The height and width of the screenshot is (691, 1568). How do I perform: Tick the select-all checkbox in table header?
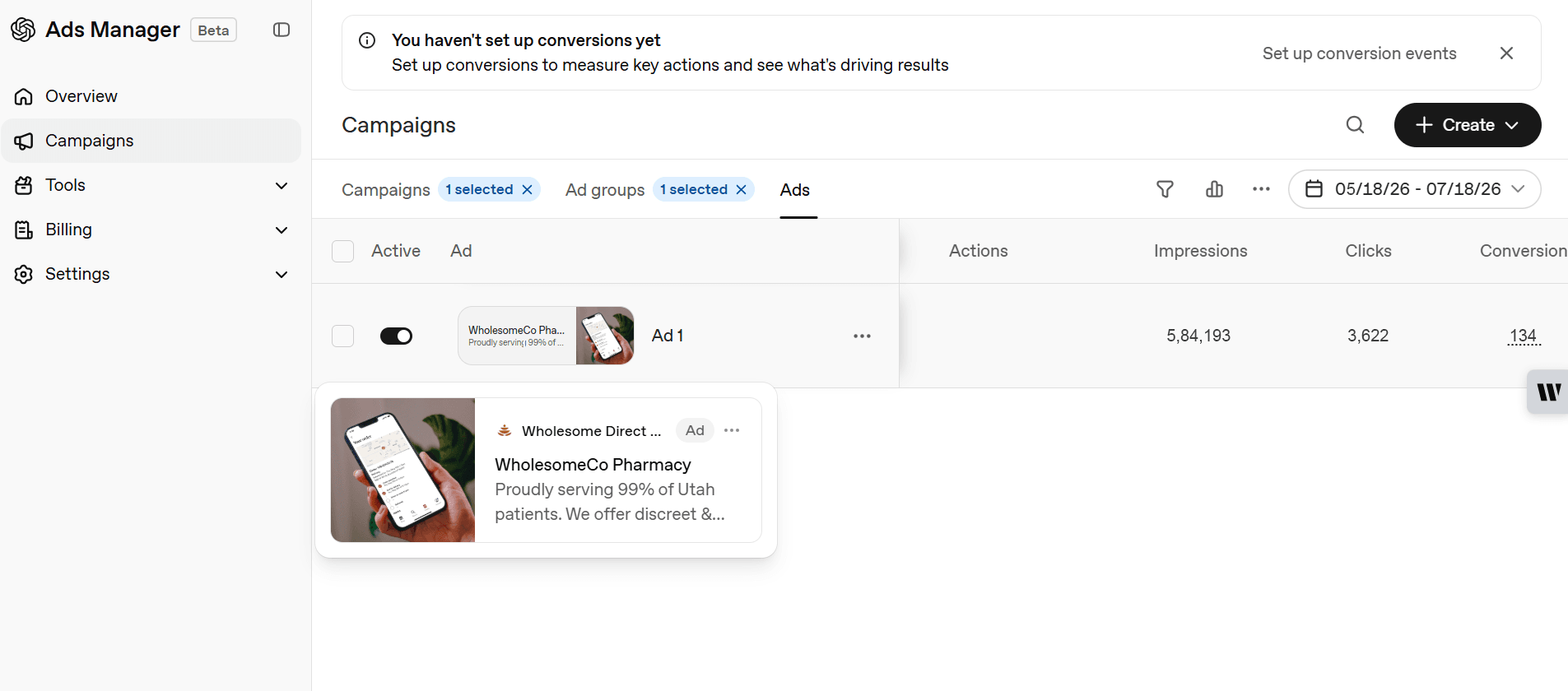click(342, 251)
